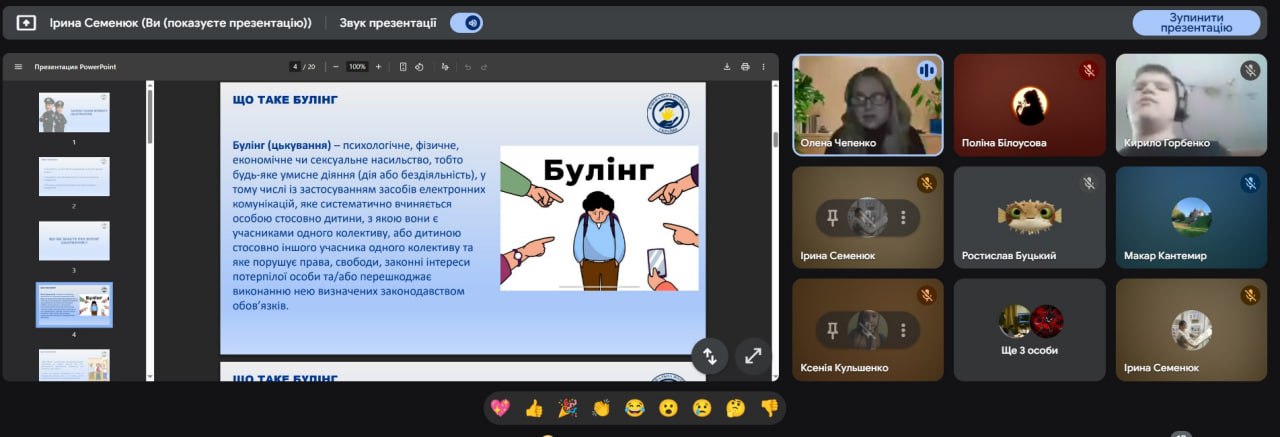The width and height of the screenshot is (1280, 437).
Task: Click the zoom in plus icon
Action: [x=378, y=67]
